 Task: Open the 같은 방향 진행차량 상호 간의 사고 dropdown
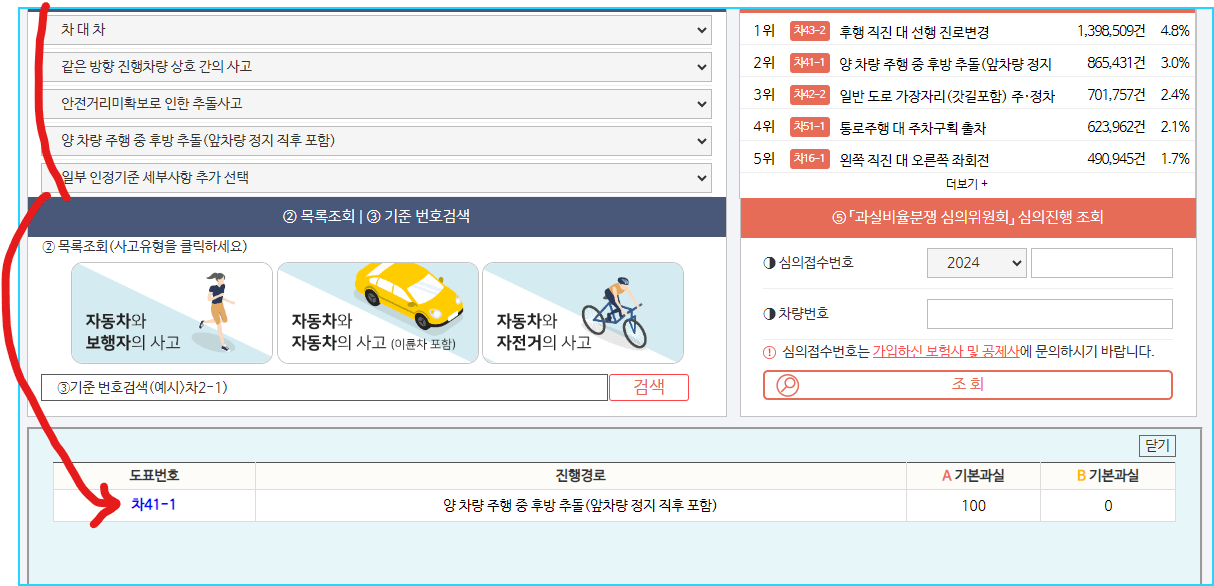[376, 67]
